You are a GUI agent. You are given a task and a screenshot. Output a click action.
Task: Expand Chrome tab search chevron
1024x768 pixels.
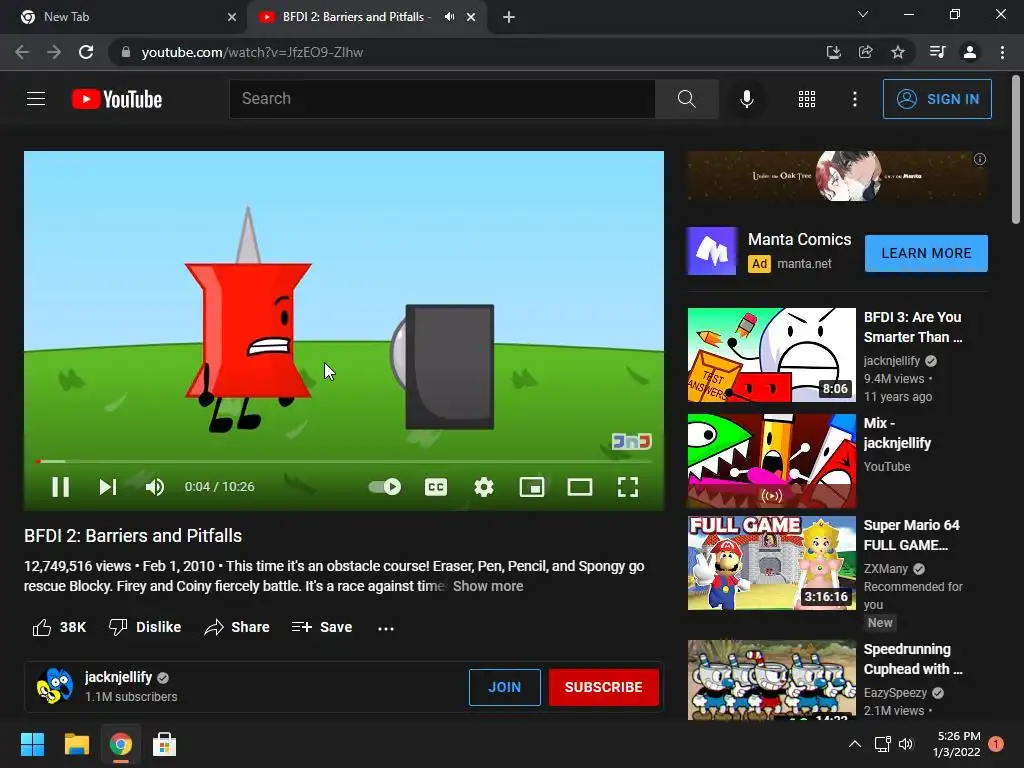(x=863, y=14)
